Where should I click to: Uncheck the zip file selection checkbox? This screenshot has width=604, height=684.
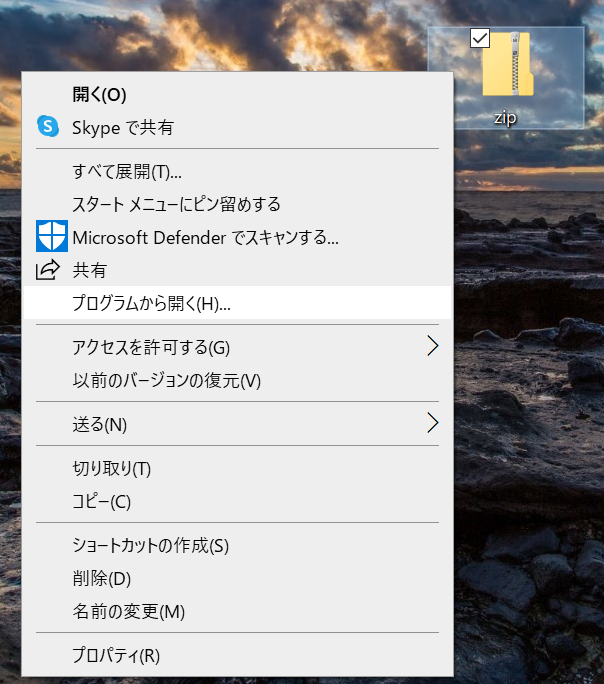(480, 38)
